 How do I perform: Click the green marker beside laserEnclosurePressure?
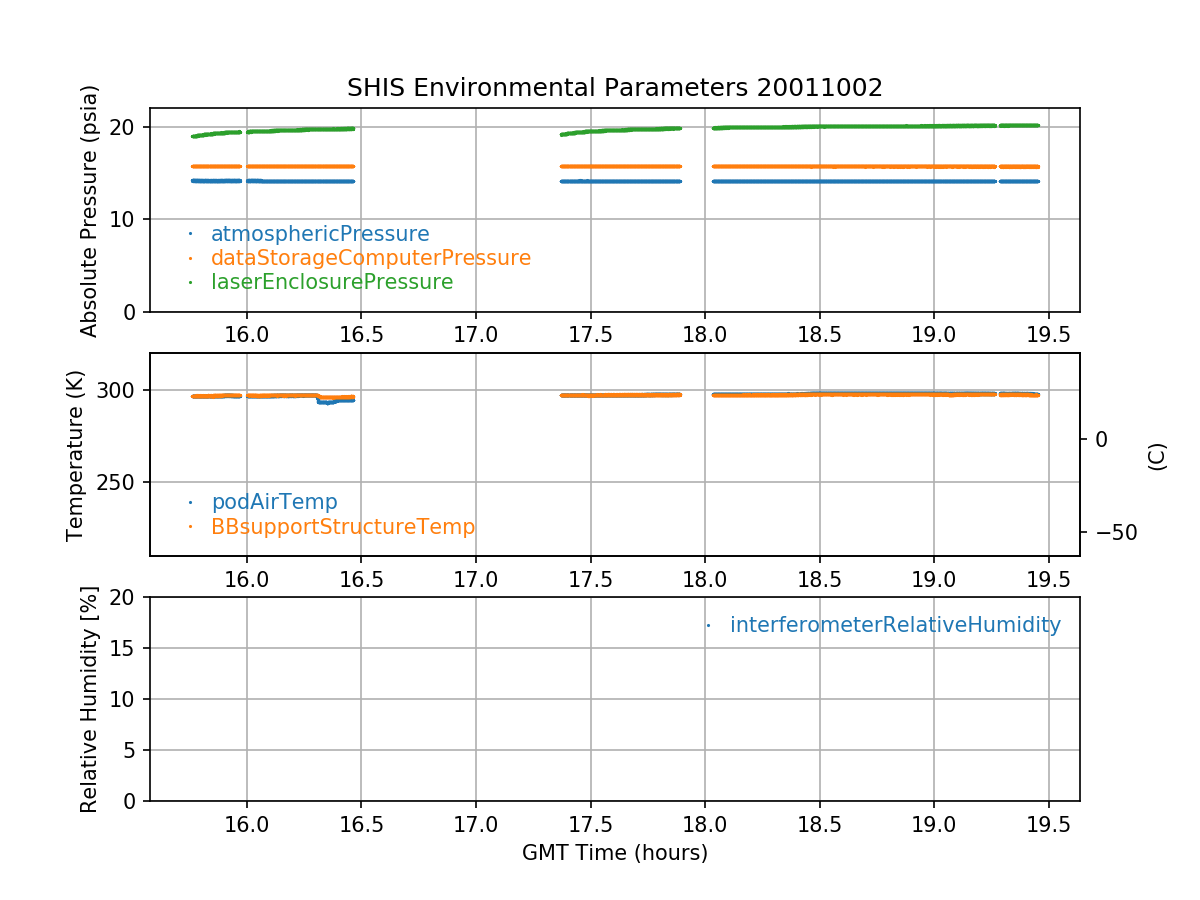coord(190,283)
